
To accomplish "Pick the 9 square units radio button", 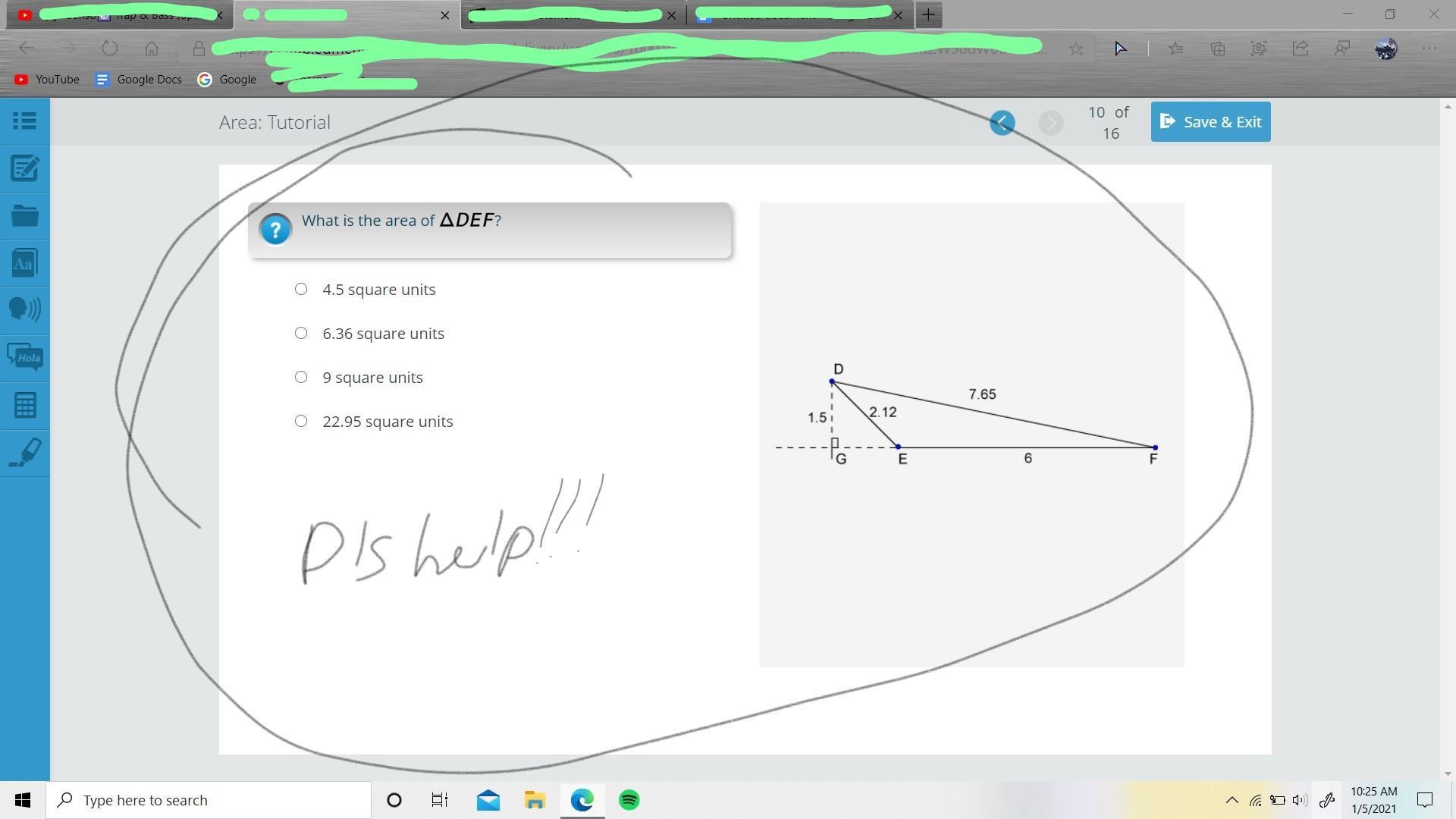I will 301,377.
